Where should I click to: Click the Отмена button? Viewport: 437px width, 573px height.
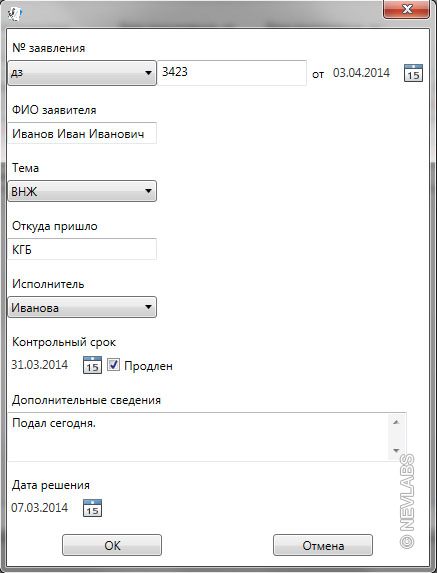(323, 545)
